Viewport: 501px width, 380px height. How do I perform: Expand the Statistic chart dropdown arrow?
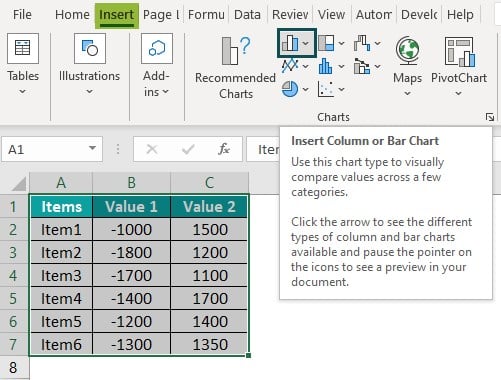click(x=341, y=66)
